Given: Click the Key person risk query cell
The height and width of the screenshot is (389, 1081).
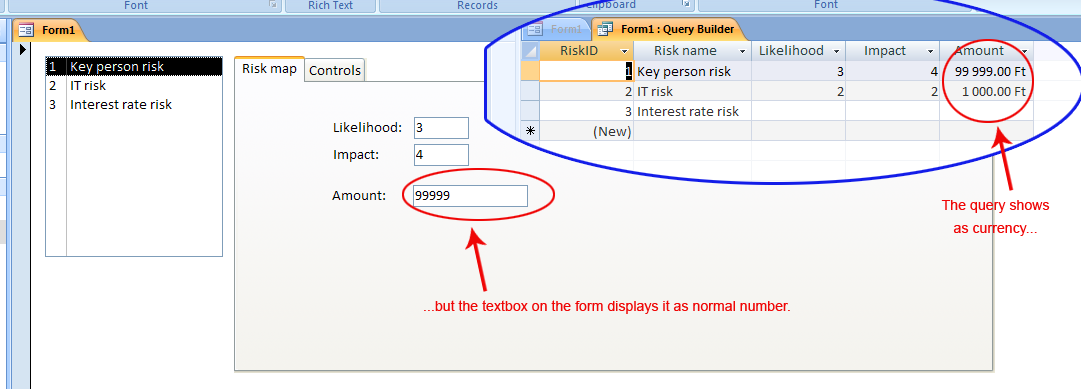Looking at the screenshot, I should [x=692, y=71].
